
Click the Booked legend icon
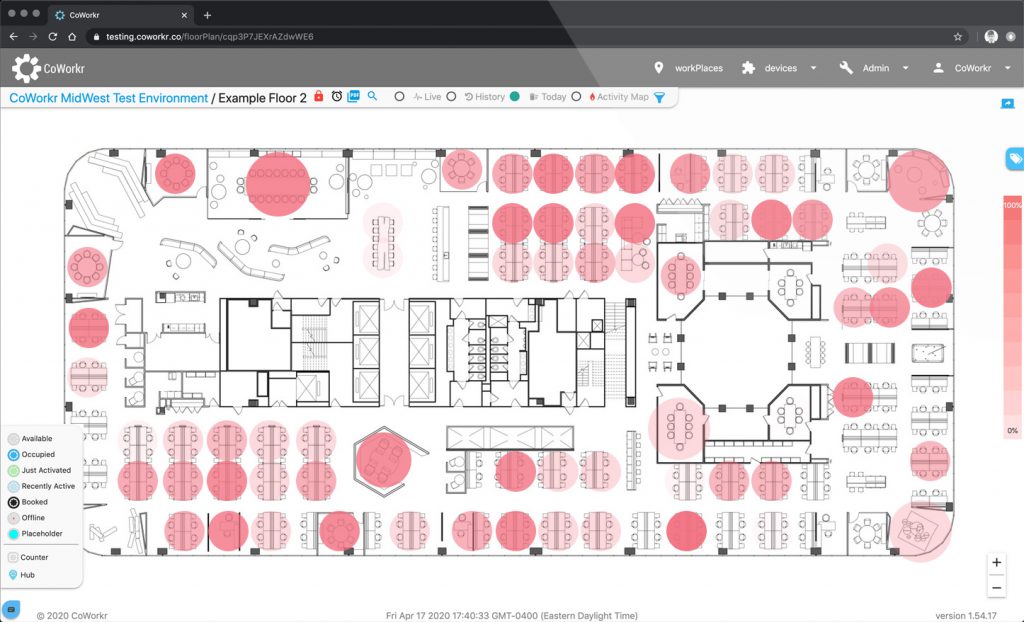coord(13,502)
